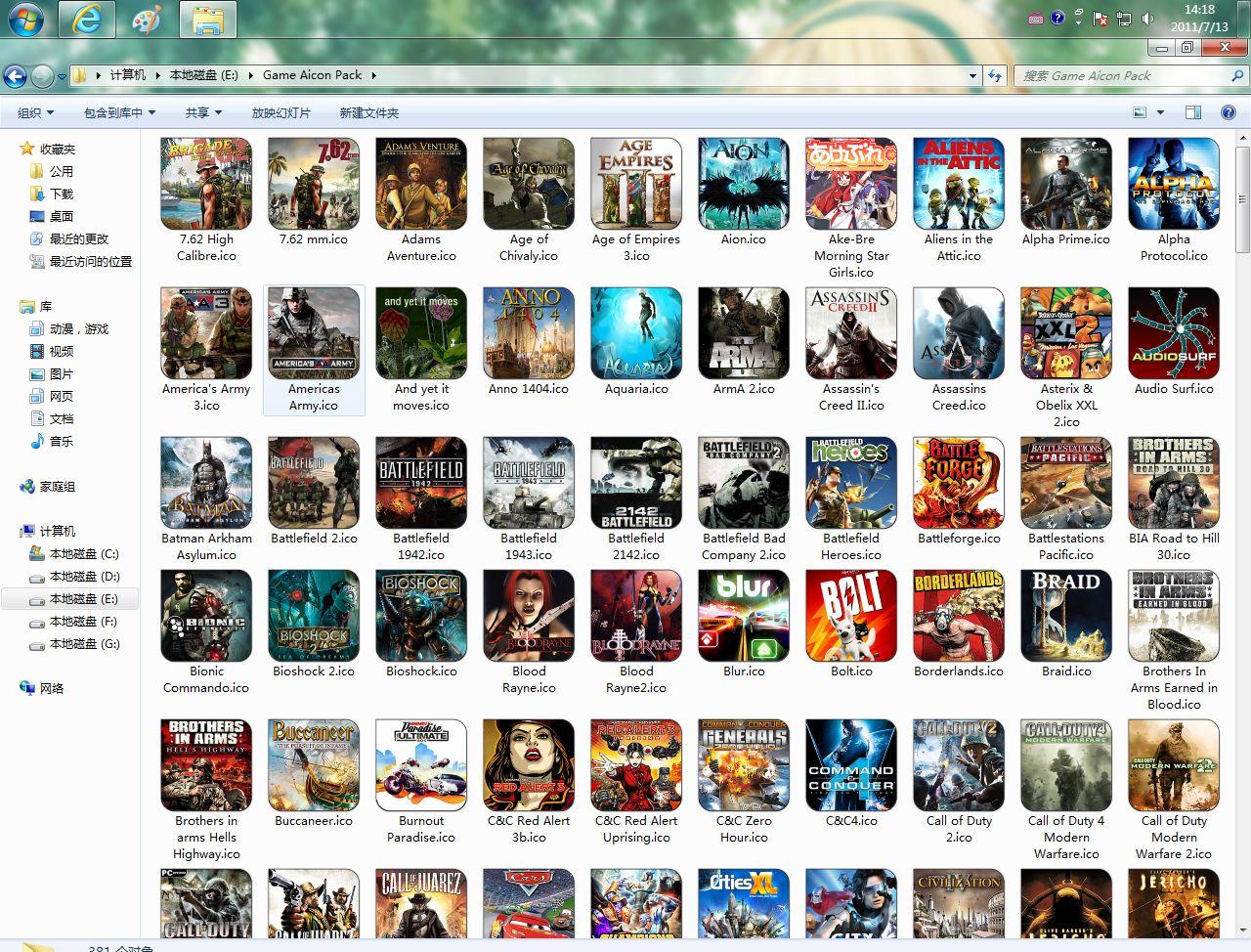Click the Forward navigation button
This screenshot has height=952, width=1251.
tap(42, 75)
